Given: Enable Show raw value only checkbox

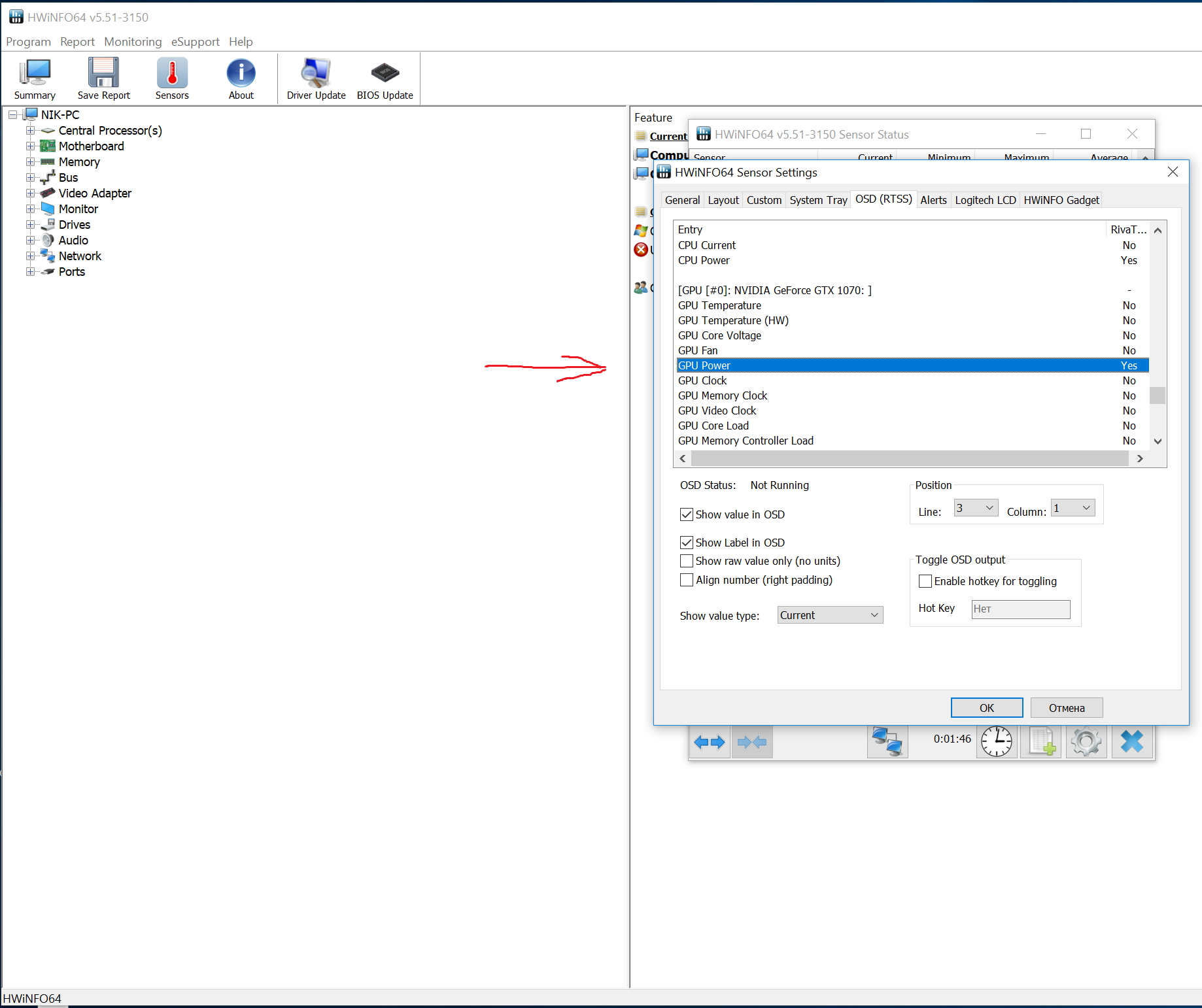Looking at the screenshot, I should coord(687,561).
